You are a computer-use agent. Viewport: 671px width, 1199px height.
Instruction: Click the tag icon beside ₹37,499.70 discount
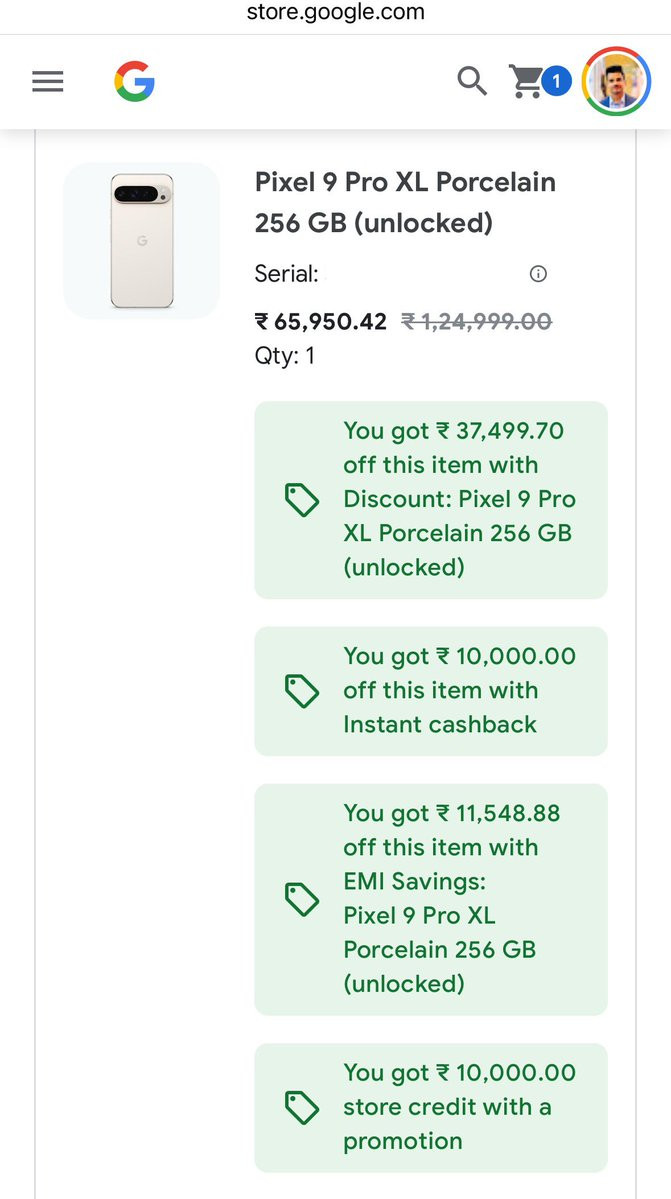point(302,499)
